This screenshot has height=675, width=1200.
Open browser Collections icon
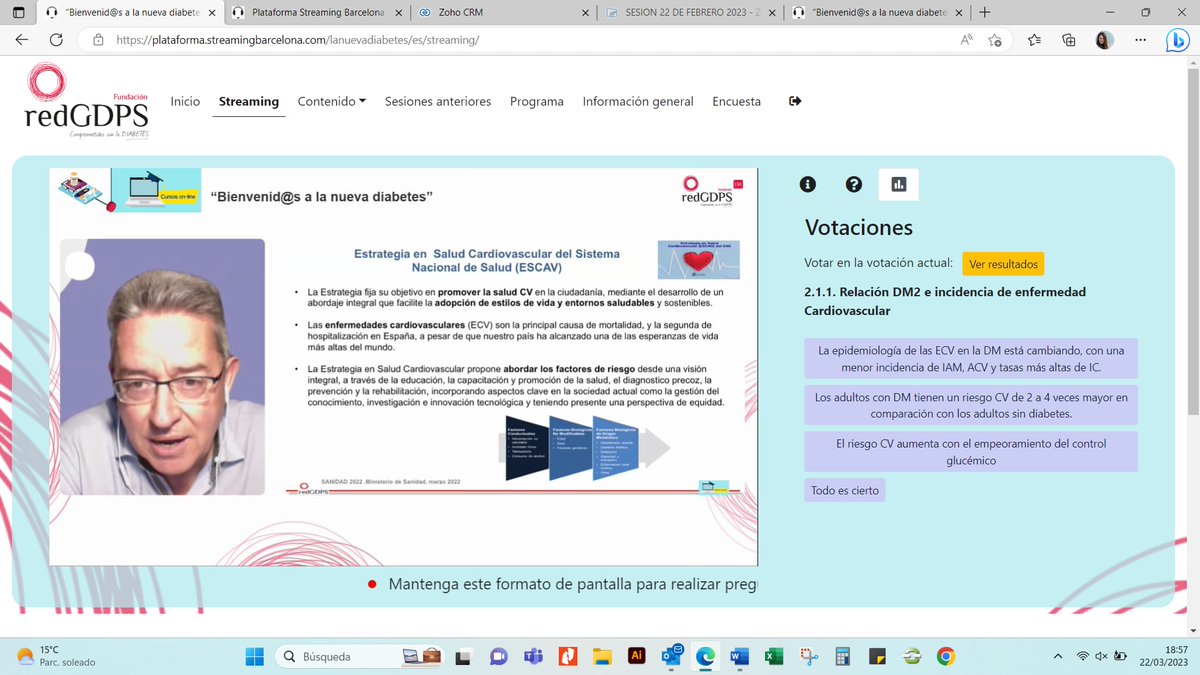(x=1069, y=40)
